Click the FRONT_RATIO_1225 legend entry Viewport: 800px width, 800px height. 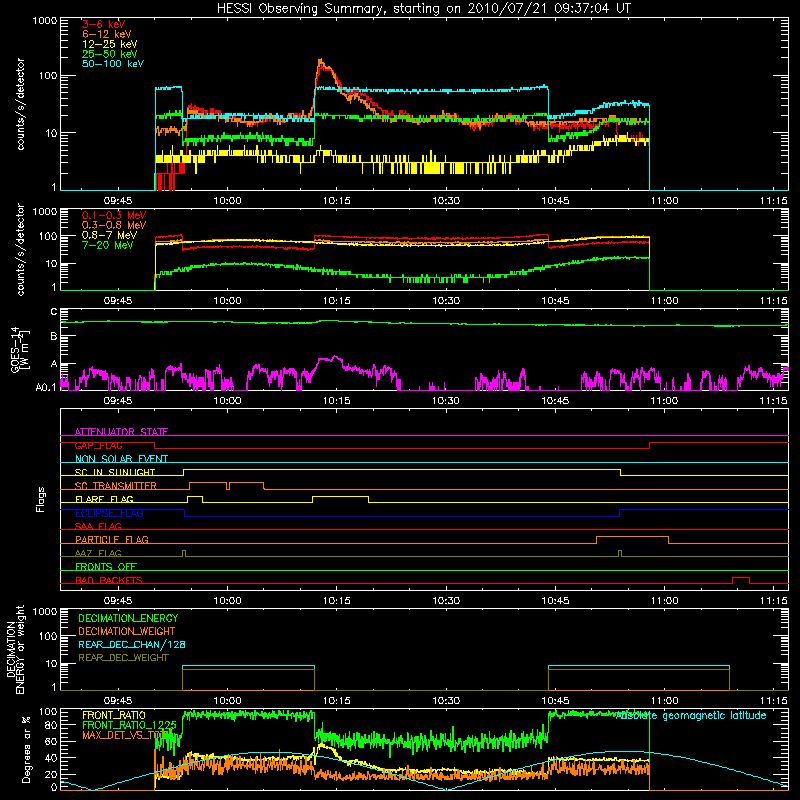coord(129,726)
